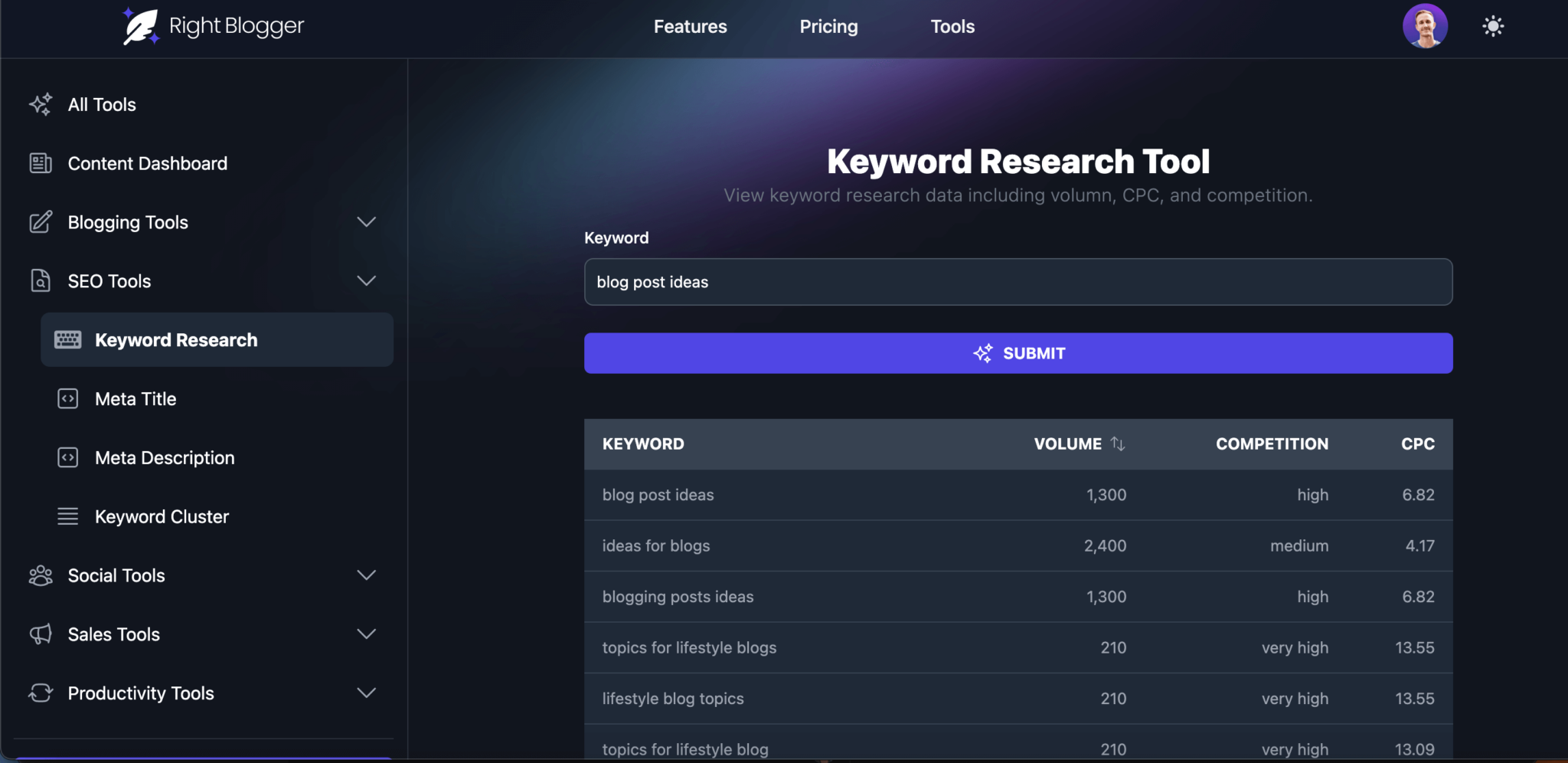Click the Blogging Tools label
1568x763 pixels.
point(128,222)
